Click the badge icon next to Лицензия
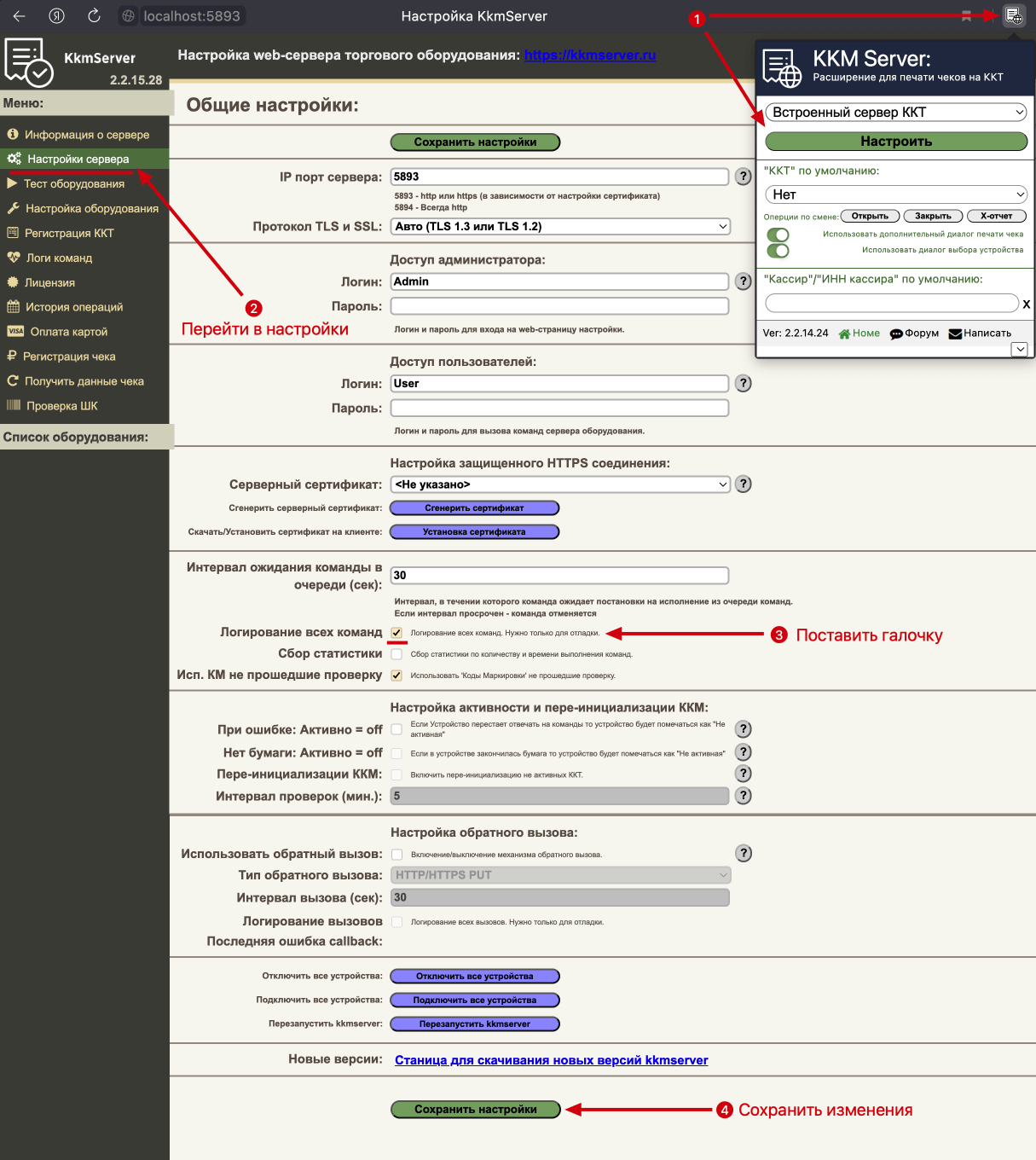 tap(13, 282)
